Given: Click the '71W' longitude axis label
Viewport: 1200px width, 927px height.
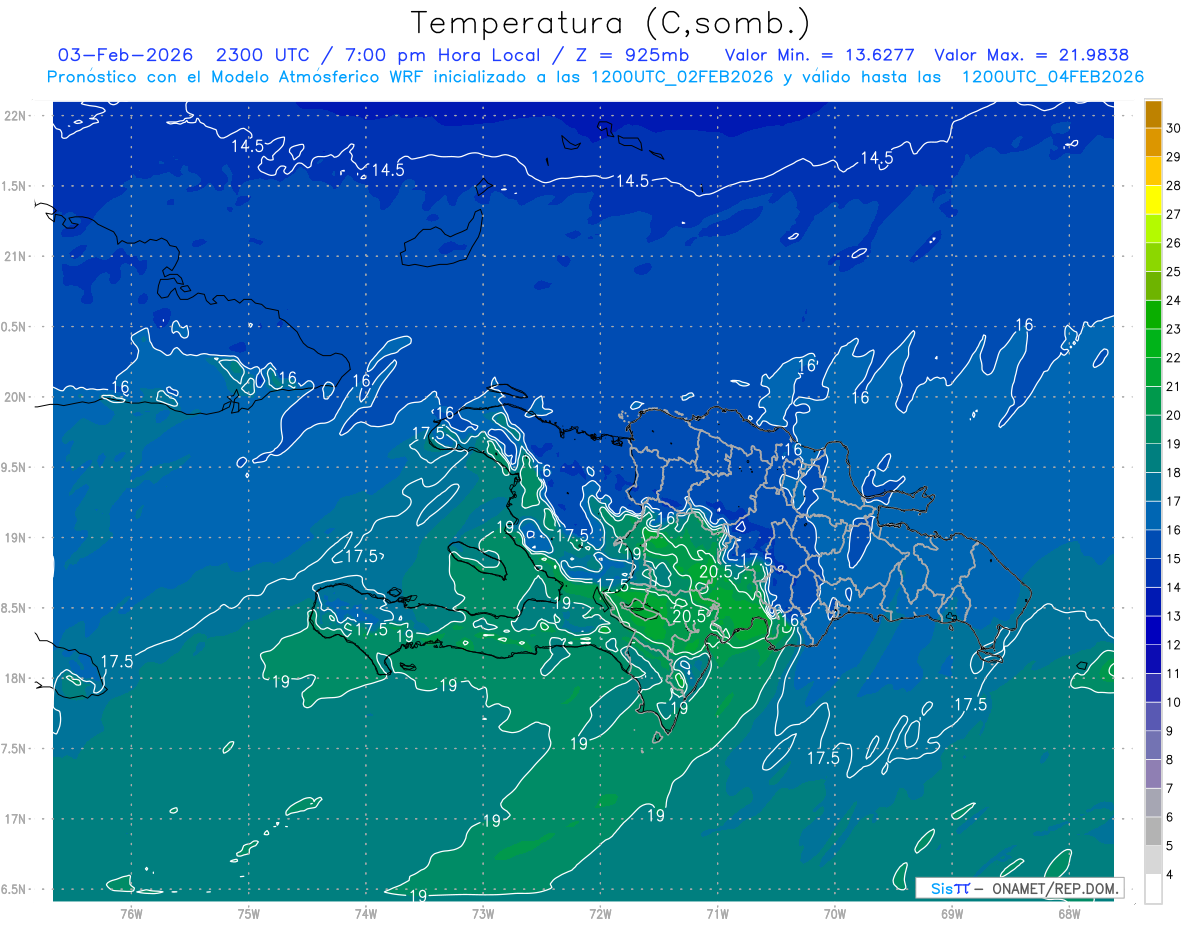Looking at the screenshot, I should pos(717,913).
